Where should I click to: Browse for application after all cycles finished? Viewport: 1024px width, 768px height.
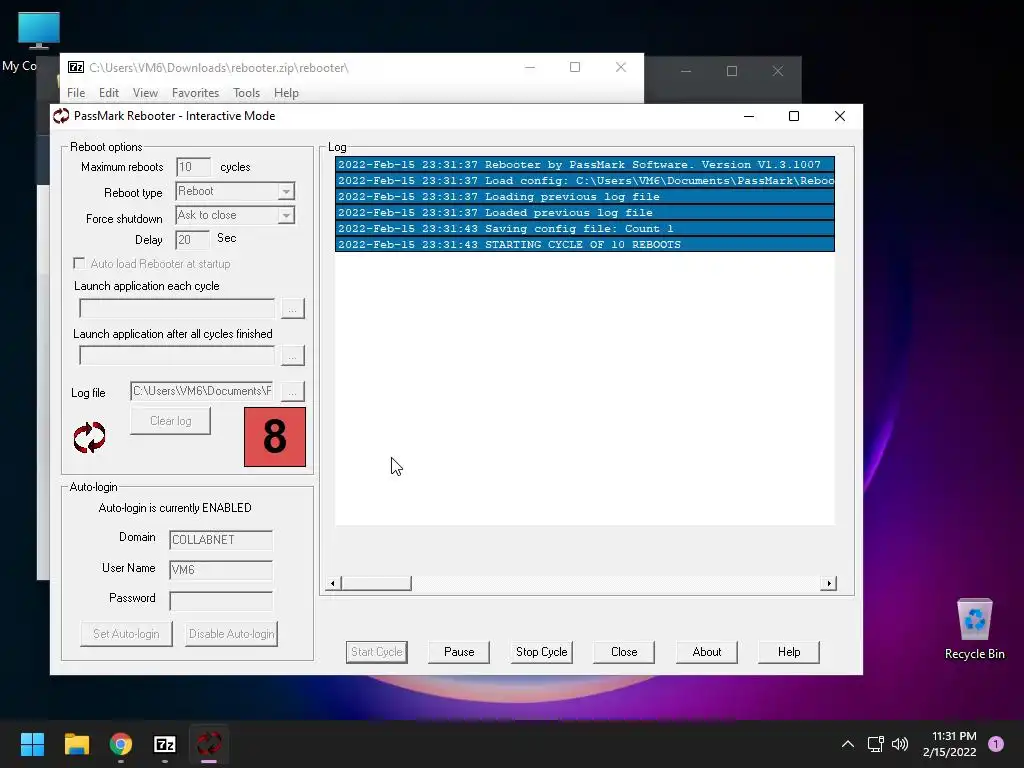(293, 356)
